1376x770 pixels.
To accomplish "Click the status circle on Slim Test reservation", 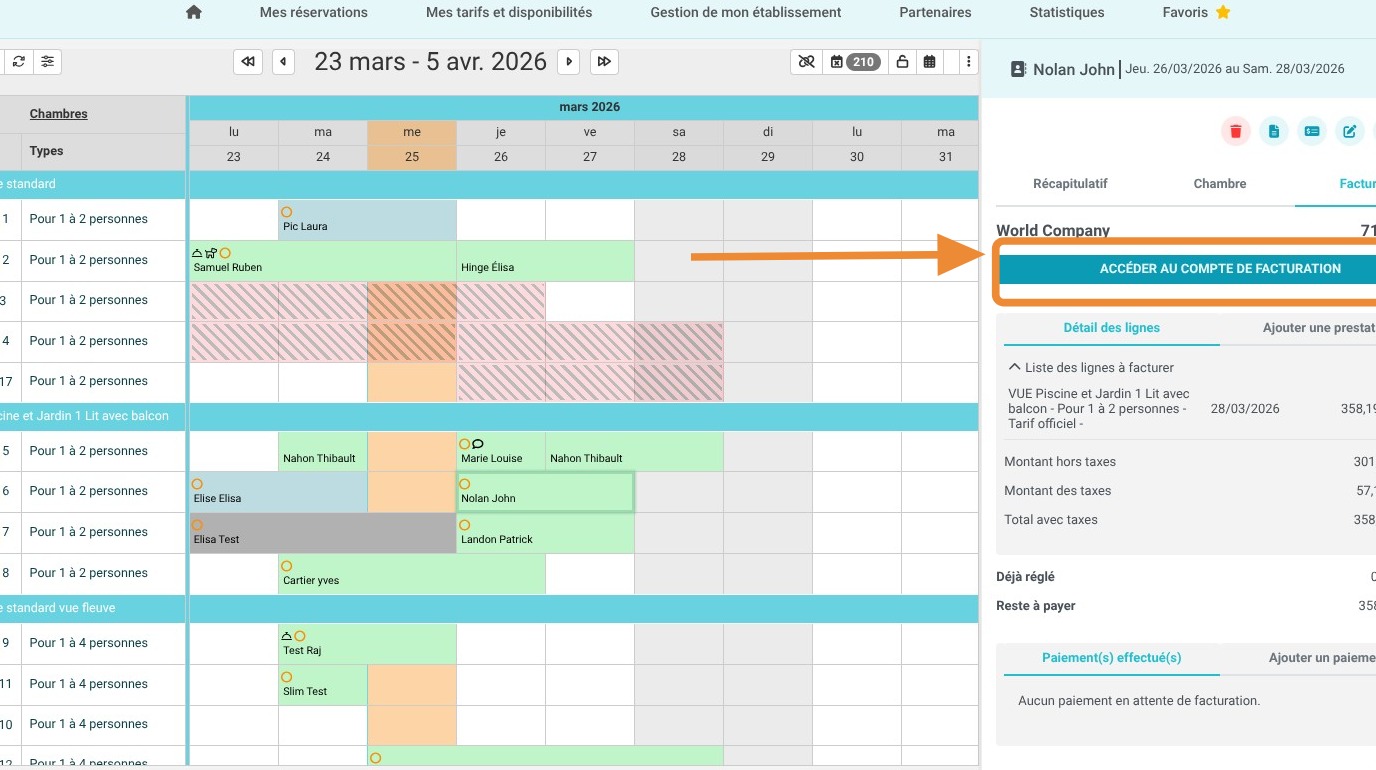I will point(286,677).
